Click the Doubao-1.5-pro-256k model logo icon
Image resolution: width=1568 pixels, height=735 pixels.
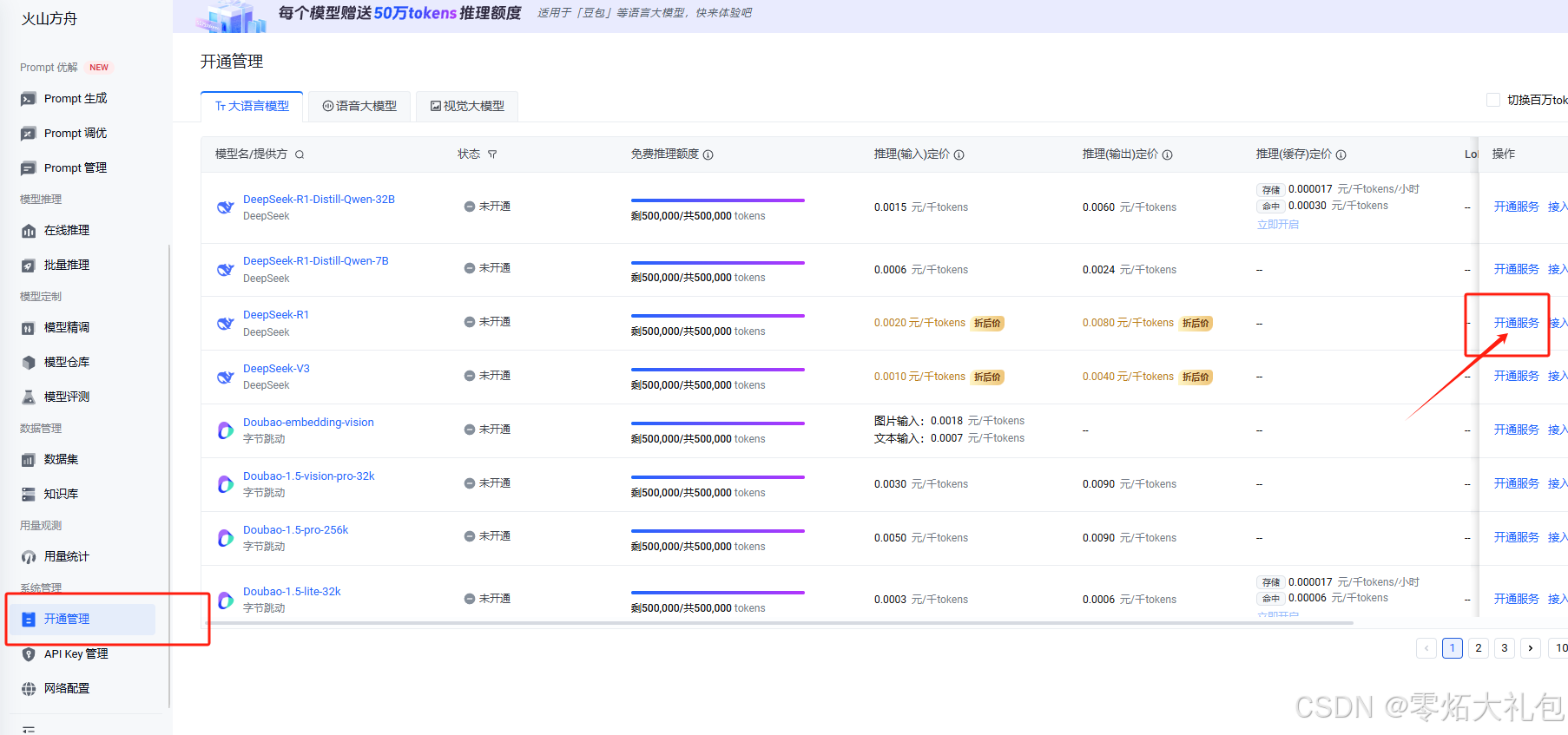(x=226, y=538)
